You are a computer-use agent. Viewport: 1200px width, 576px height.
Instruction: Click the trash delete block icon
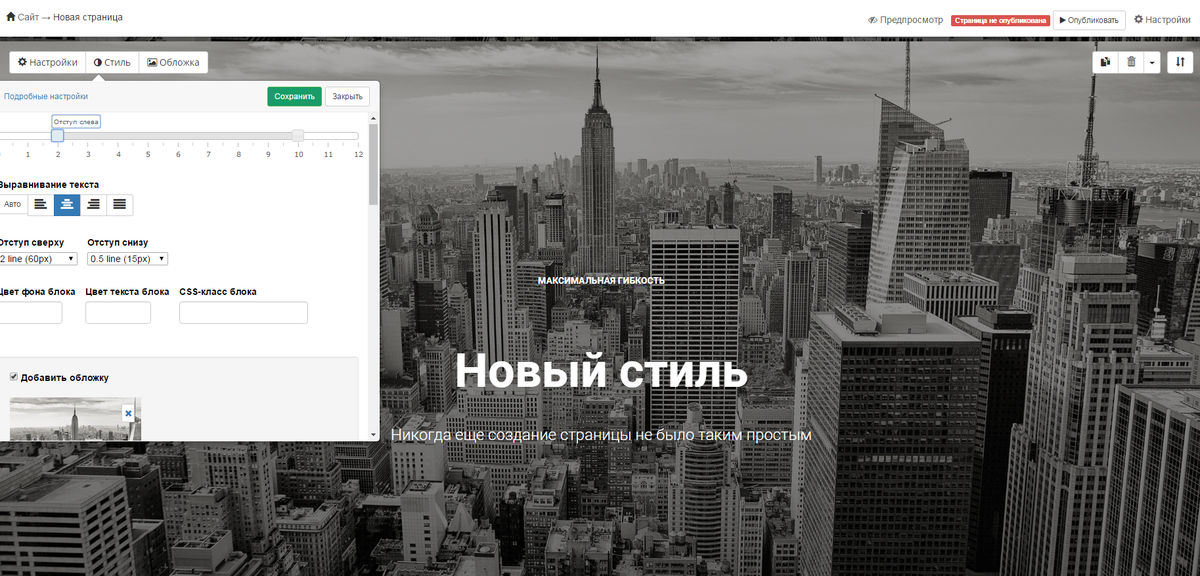point(1131,62)
